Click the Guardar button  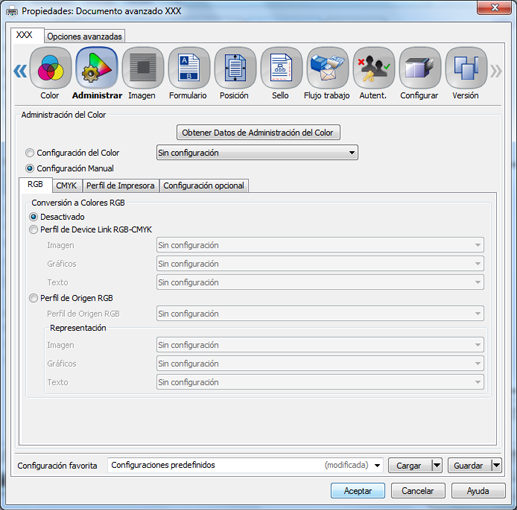[x=469, y=465]
